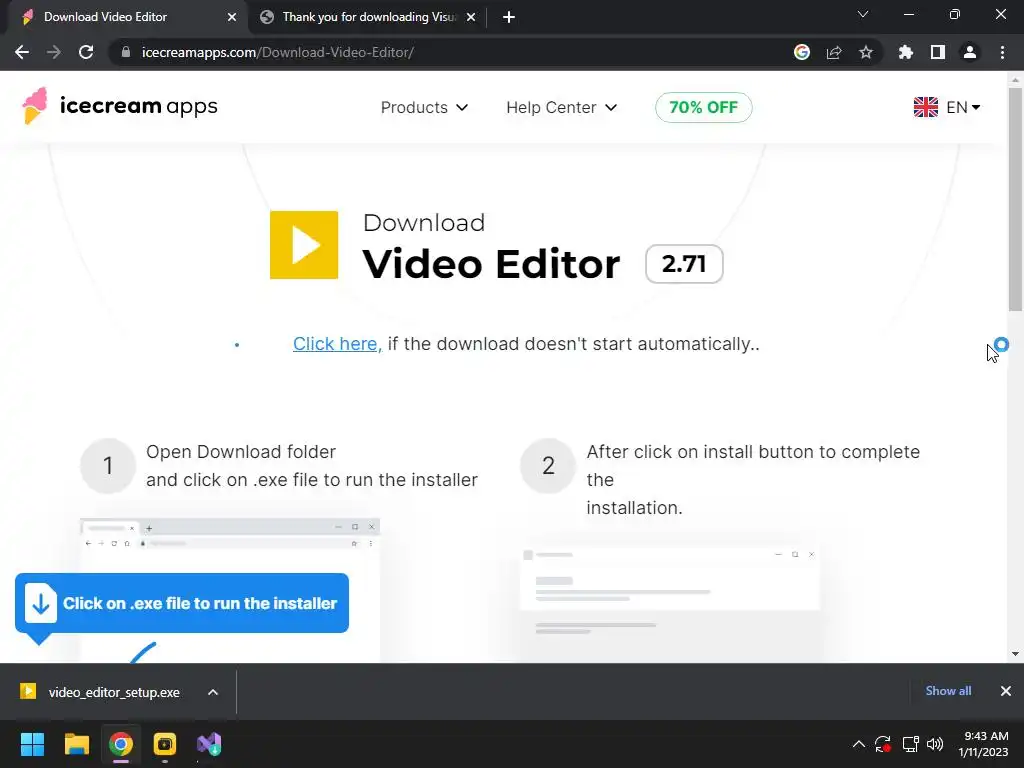Expand video_editor_setup.exe download options arrow

(x=213, y=692)
